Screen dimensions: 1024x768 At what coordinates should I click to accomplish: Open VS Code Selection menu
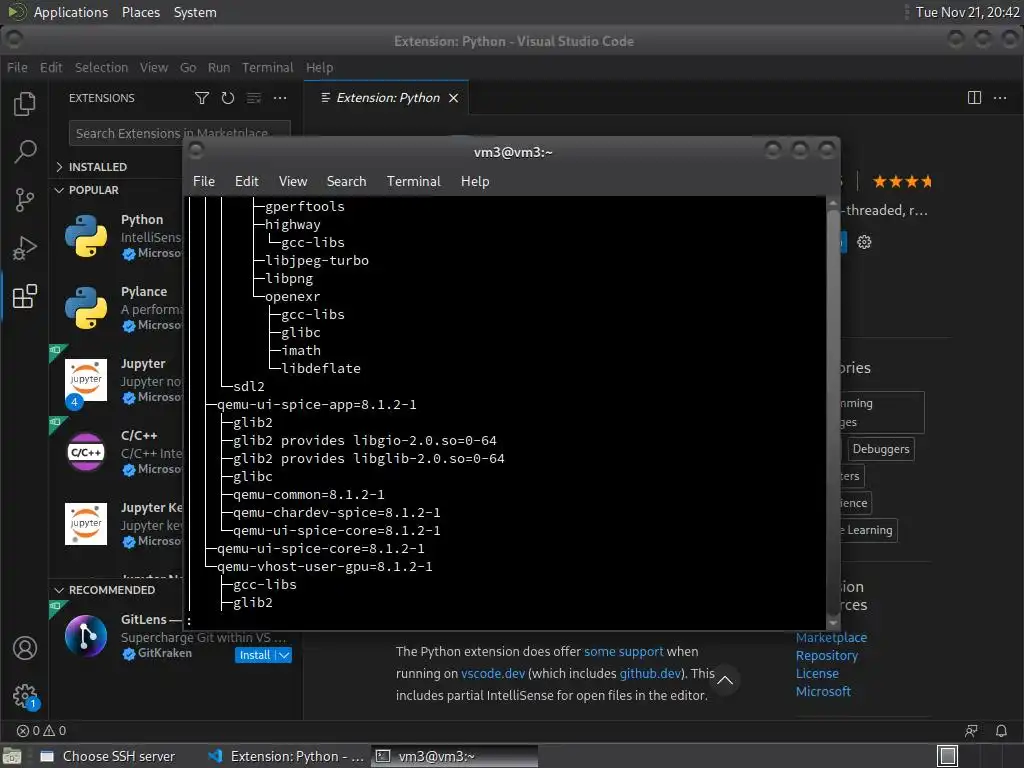(x=101, y=67)
